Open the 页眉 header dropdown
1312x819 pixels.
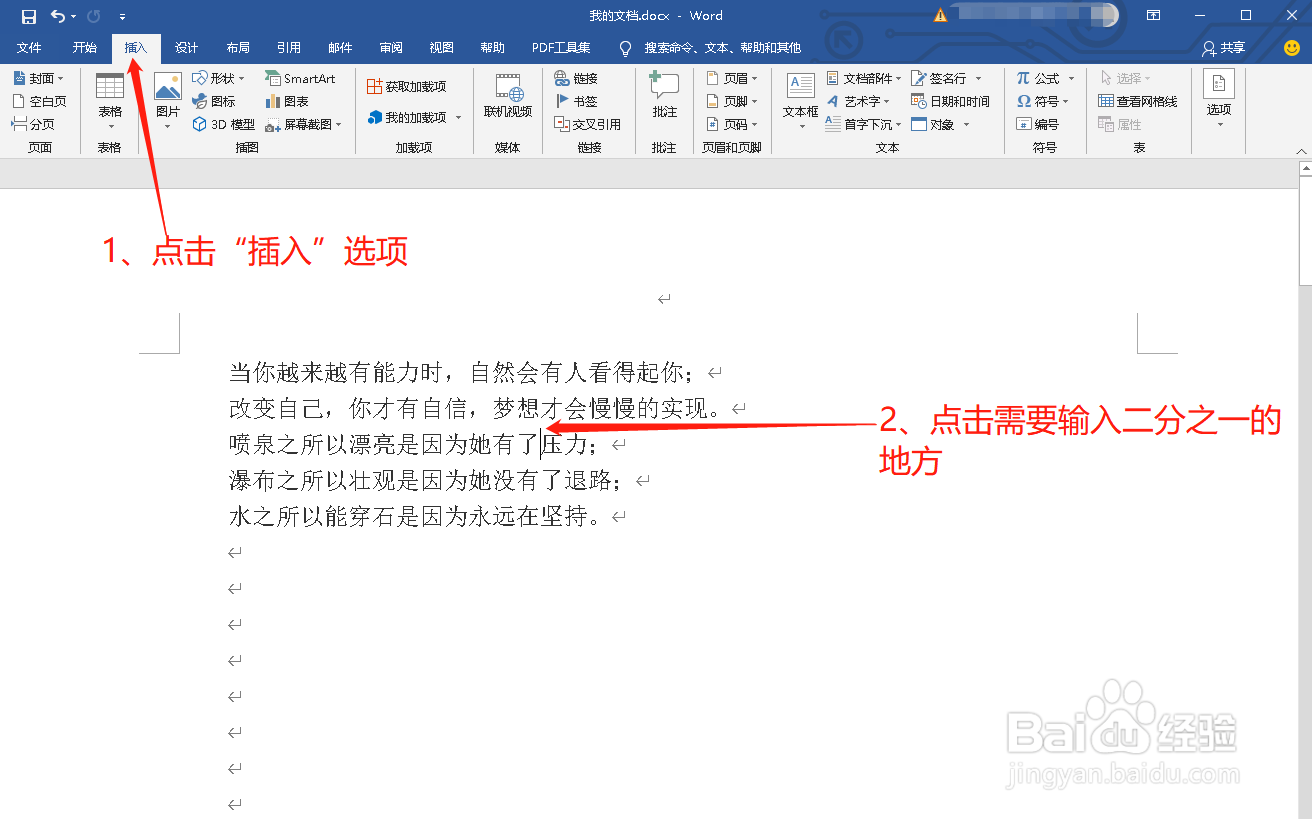pos(732,78)
